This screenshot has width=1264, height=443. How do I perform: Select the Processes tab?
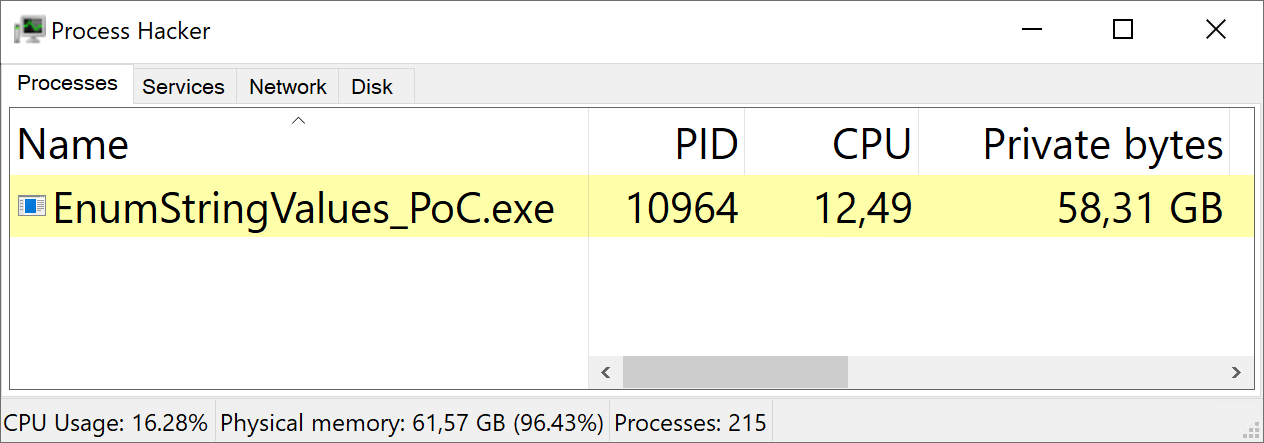coord(68,84)
